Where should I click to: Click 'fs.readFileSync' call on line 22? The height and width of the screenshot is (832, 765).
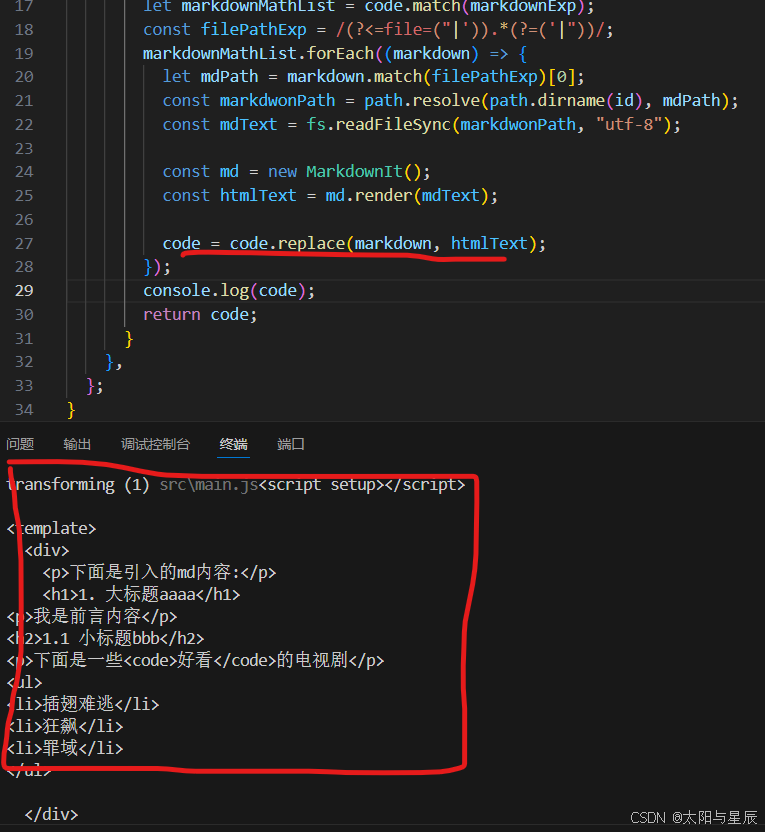coord(378,125)
